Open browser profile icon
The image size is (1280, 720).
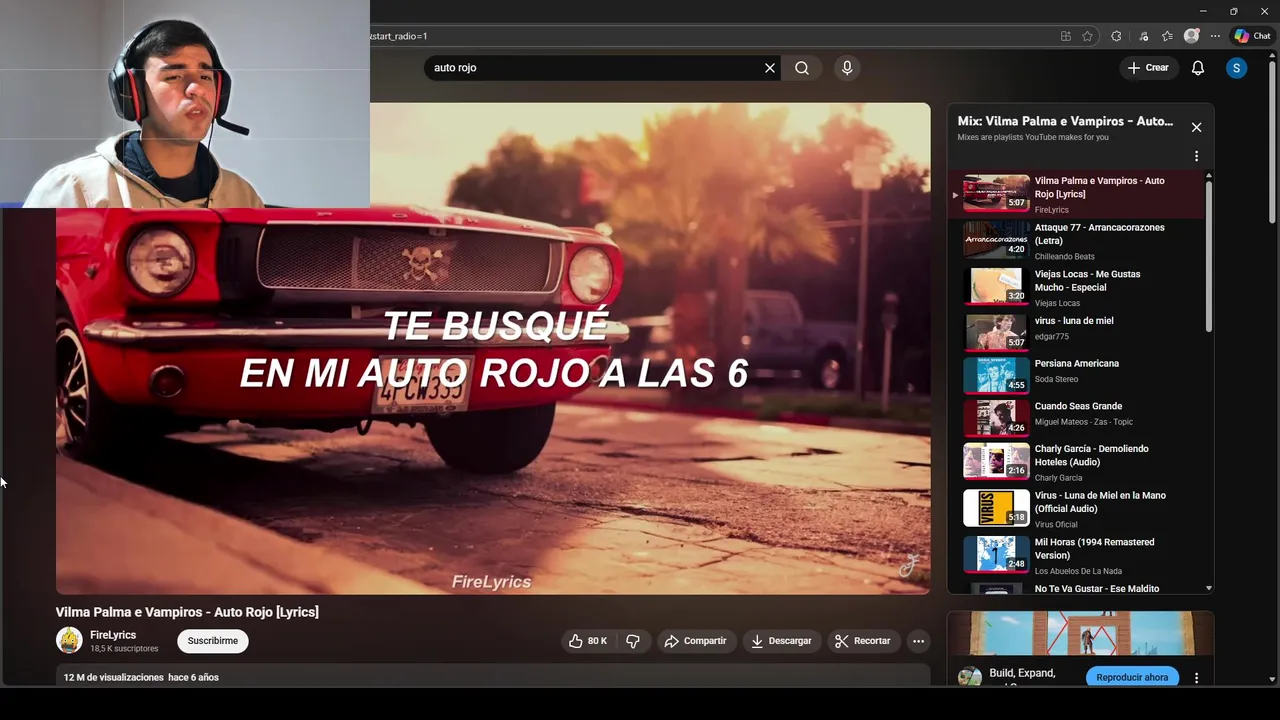(1191, 36)
